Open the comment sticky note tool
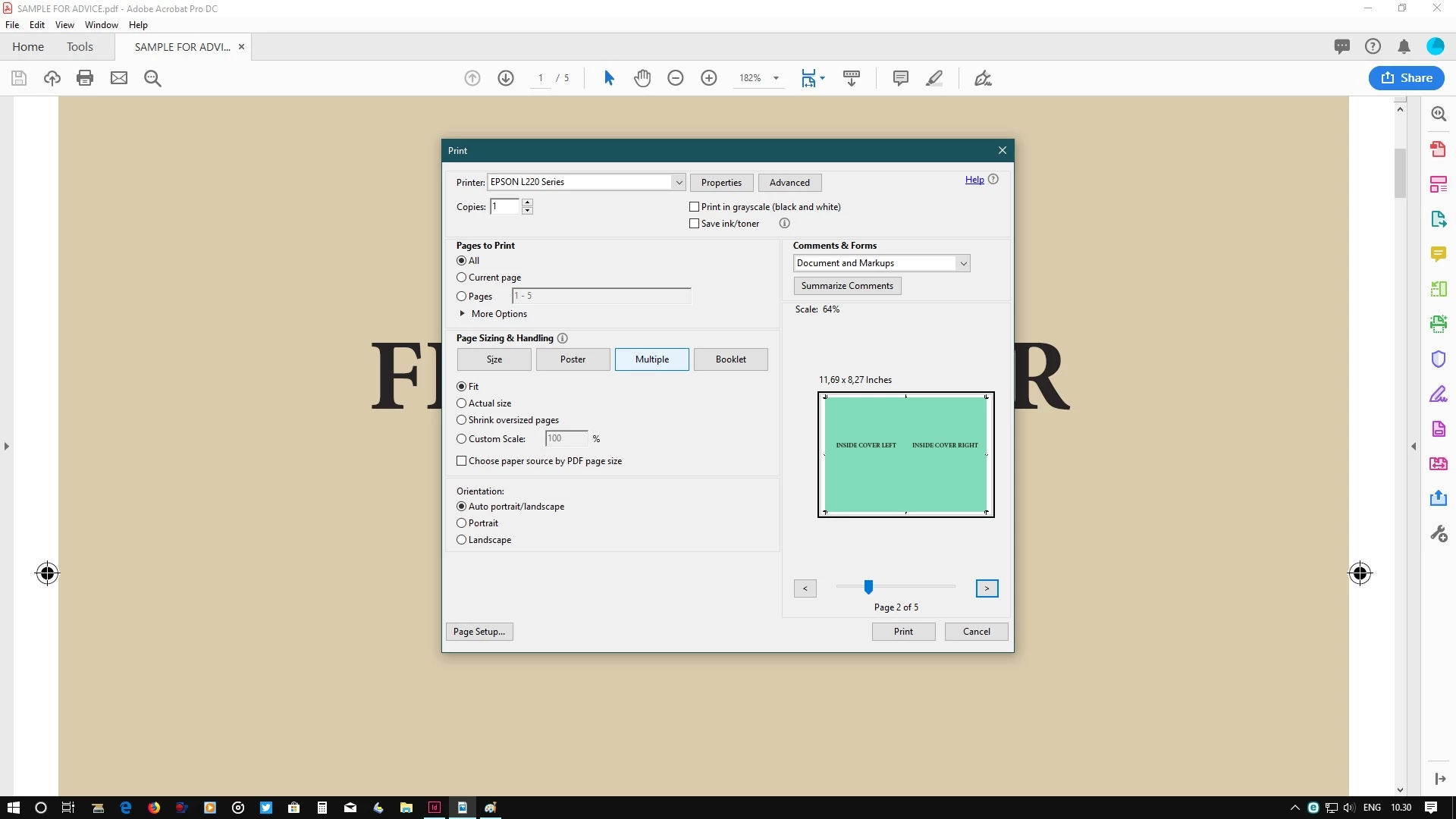Viewport: 1456px width, 819px height. point(901,78)
